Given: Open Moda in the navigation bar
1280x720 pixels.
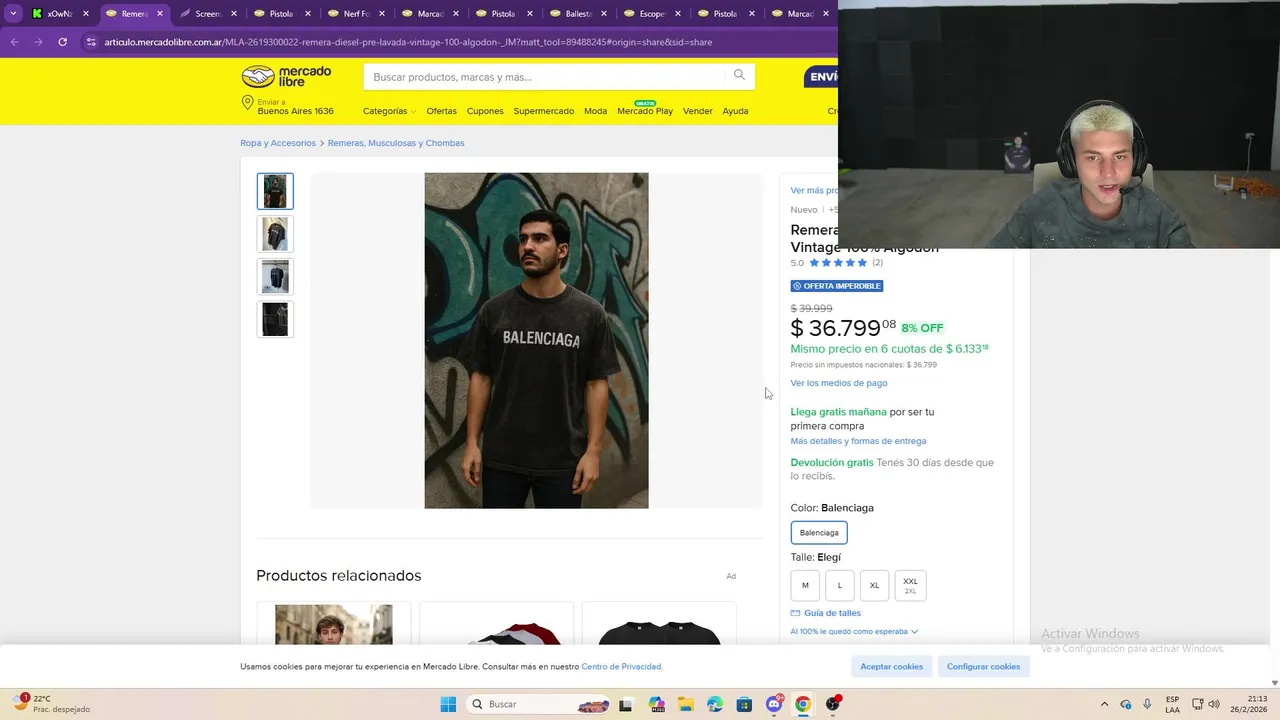Looking at the screenshot, I should (595, 111).
